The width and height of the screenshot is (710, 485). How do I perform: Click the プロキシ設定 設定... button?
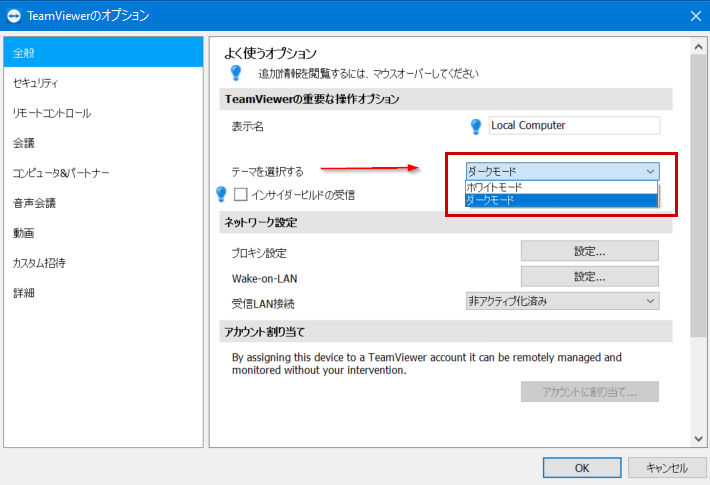590,251
